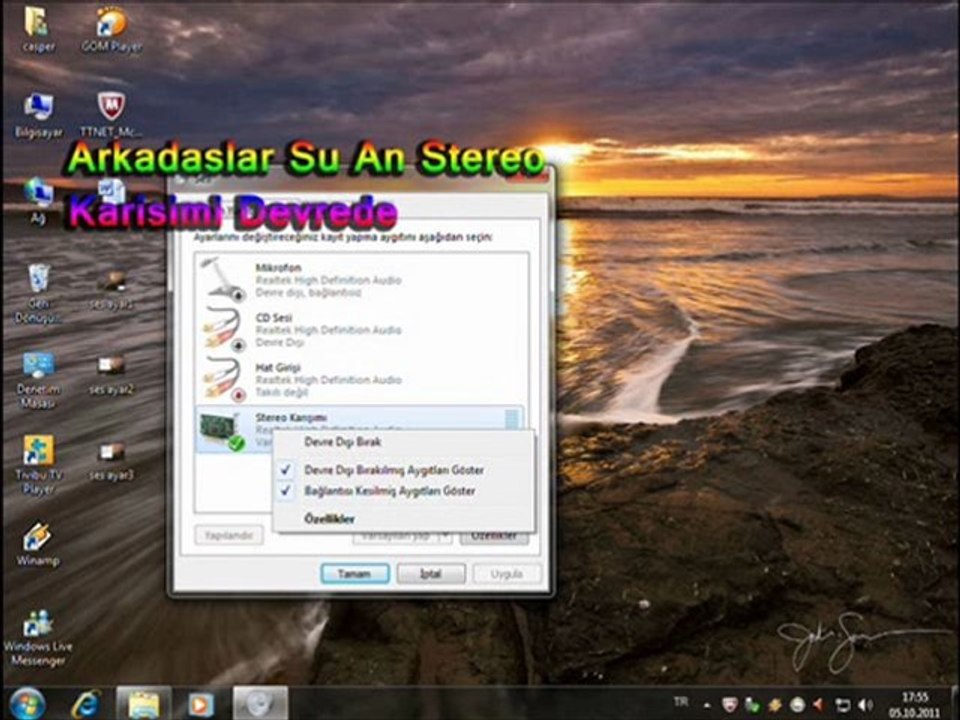Click the network tray icon
Image resolution: width=960 pixels, height=720 pixels.
click(842, 705)
